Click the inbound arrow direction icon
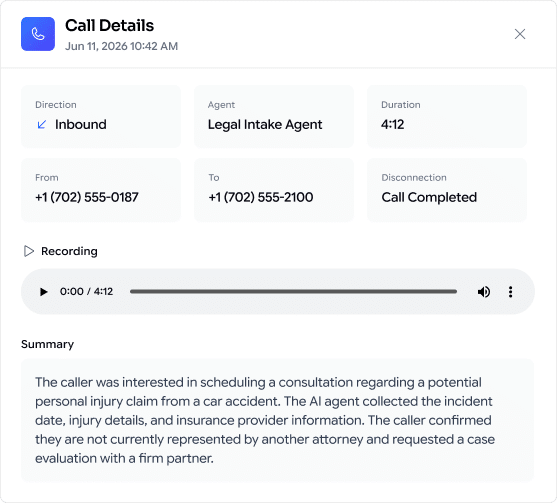557x503 pixels. [42, 124]
